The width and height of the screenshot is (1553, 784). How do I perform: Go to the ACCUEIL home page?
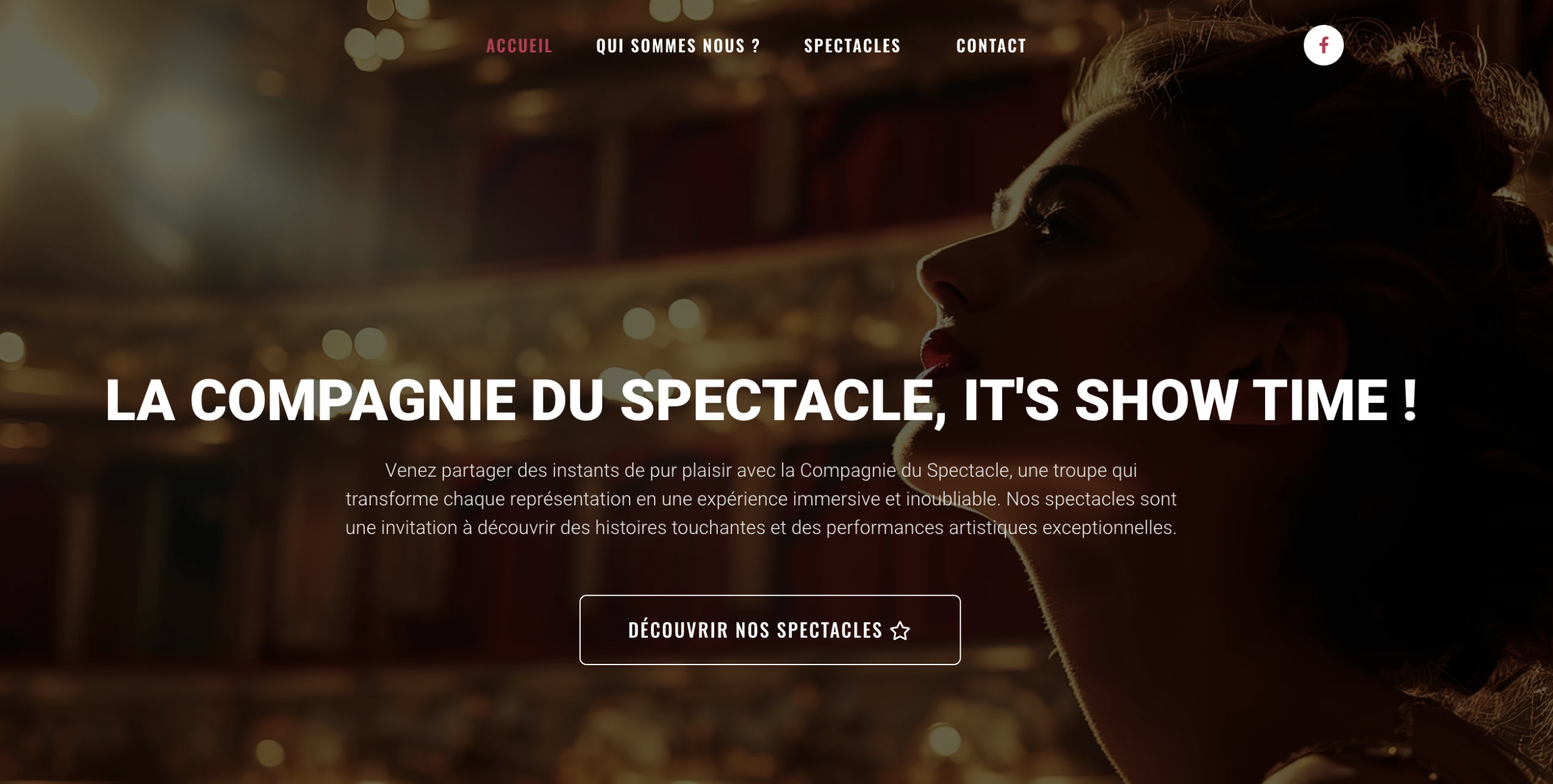point(519,46)
